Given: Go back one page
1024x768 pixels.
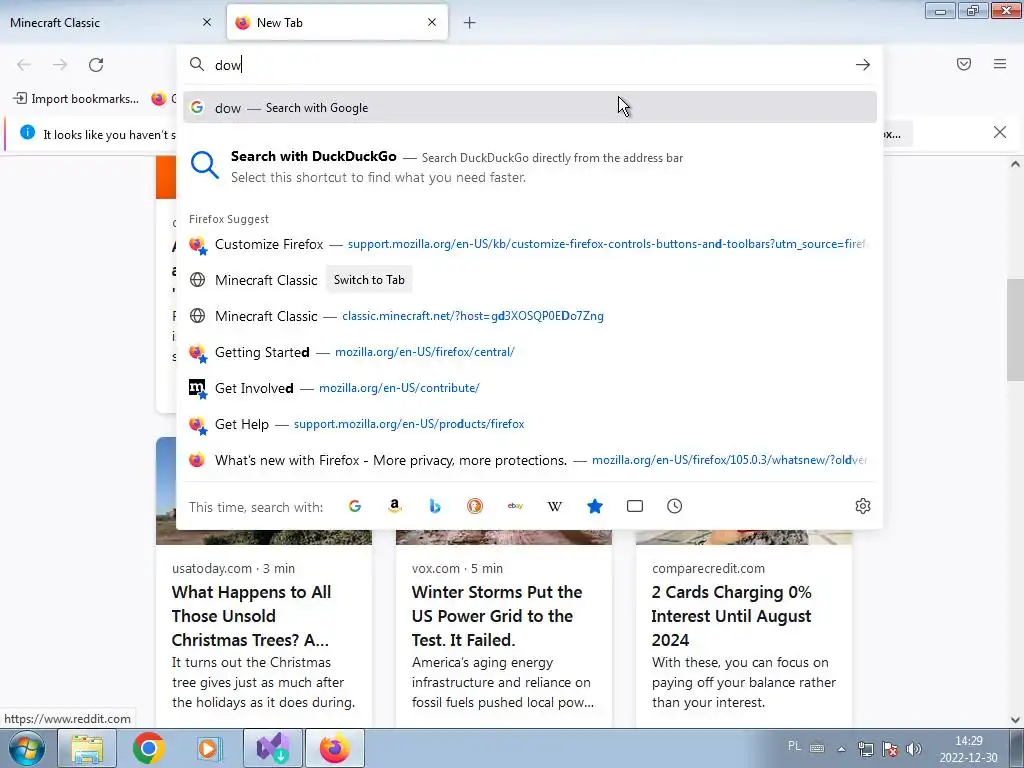Looking at the screenshot, I should [24, 65].
